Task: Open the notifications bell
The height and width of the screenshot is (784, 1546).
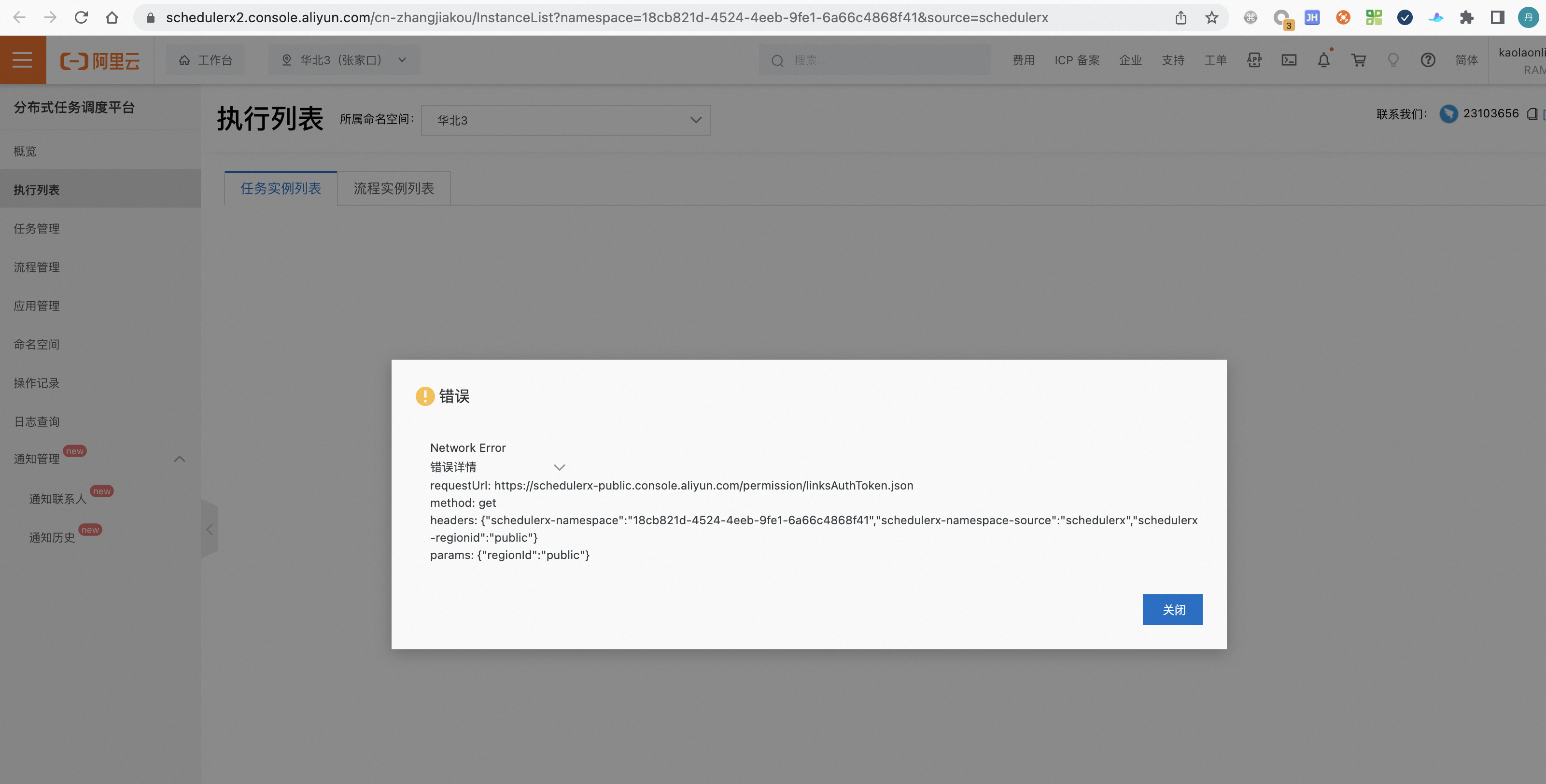Action: tap(1323, 60)
